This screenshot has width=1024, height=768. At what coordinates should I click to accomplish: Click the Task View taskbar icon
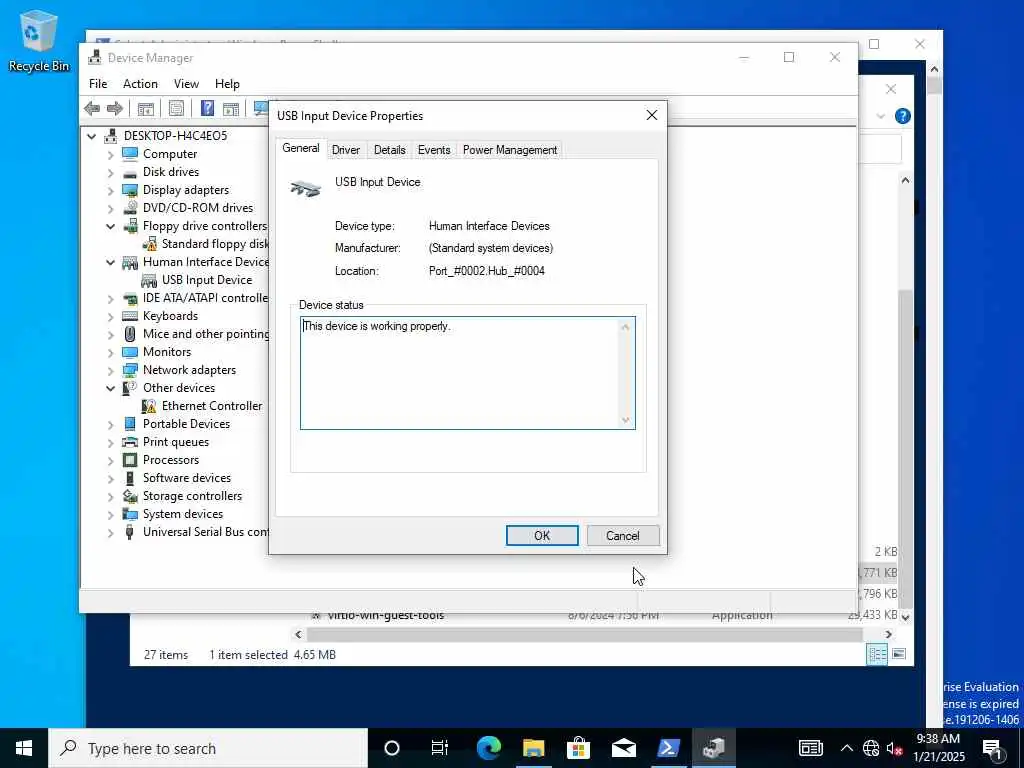440,748
